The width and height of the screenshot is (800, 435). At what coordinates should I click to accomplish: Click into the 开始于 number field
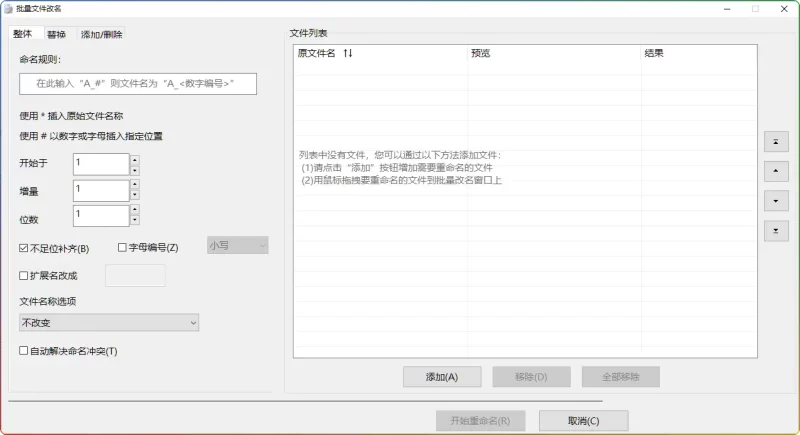tap(101, 164)
